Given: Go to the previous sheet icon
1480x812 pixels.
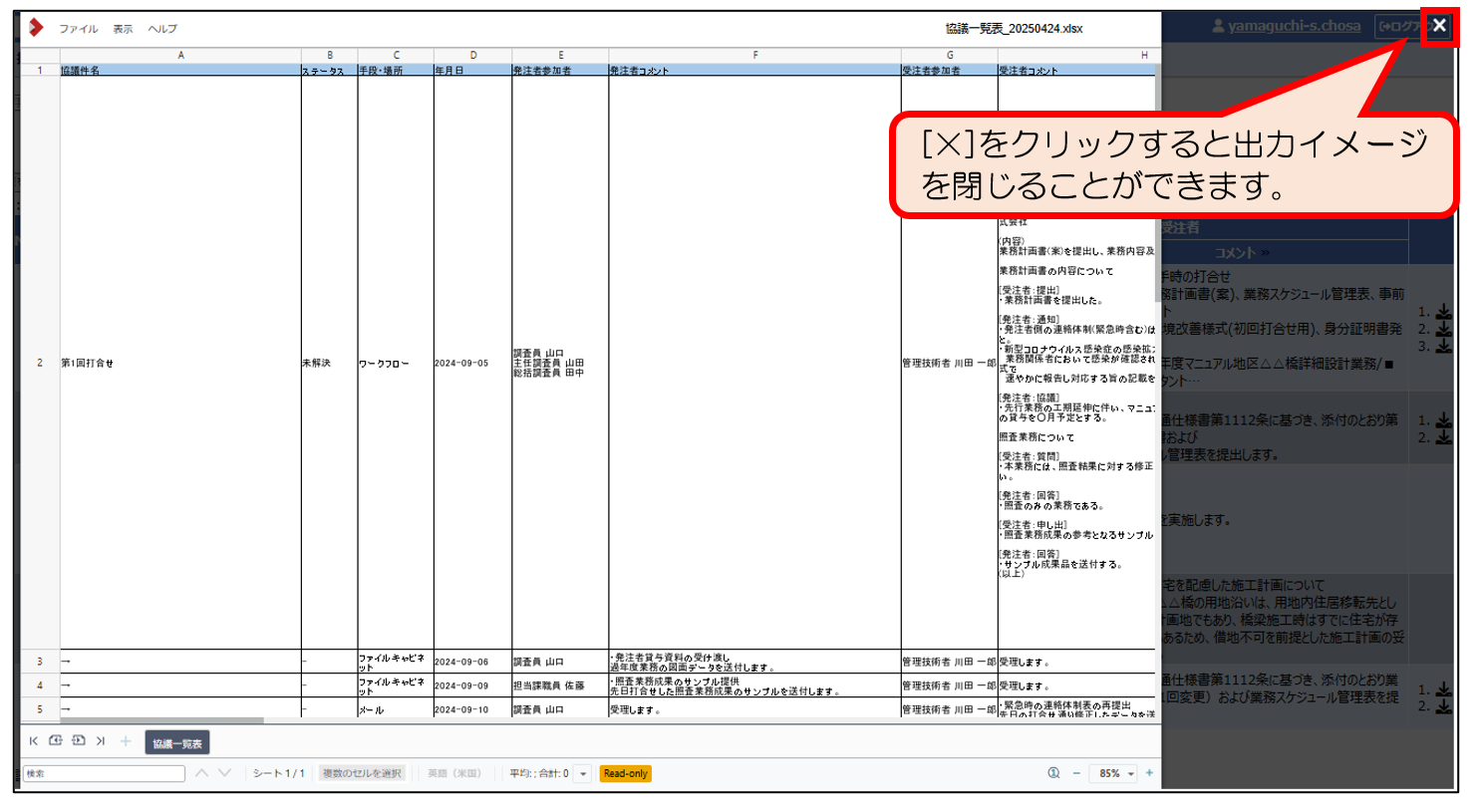Looking at the screenshot, I should (x=56, y=741).
